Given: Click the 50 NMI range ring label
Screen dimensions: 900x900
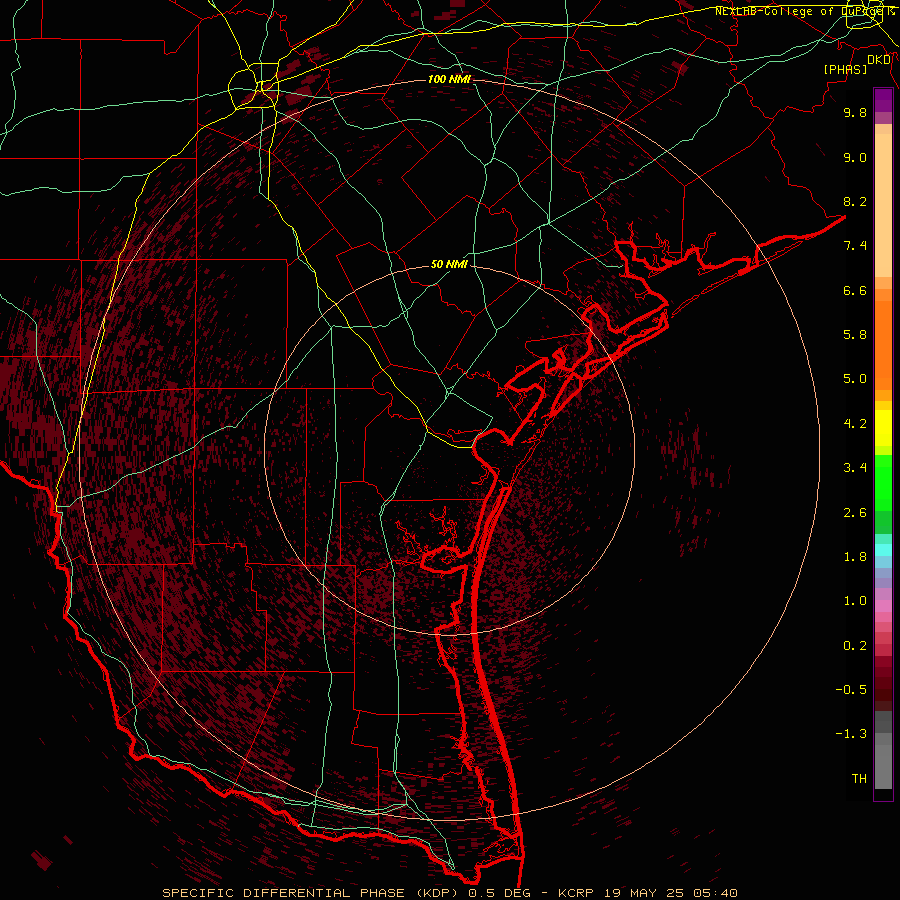Looking at the screenshot, I should (x=449, y=264).
